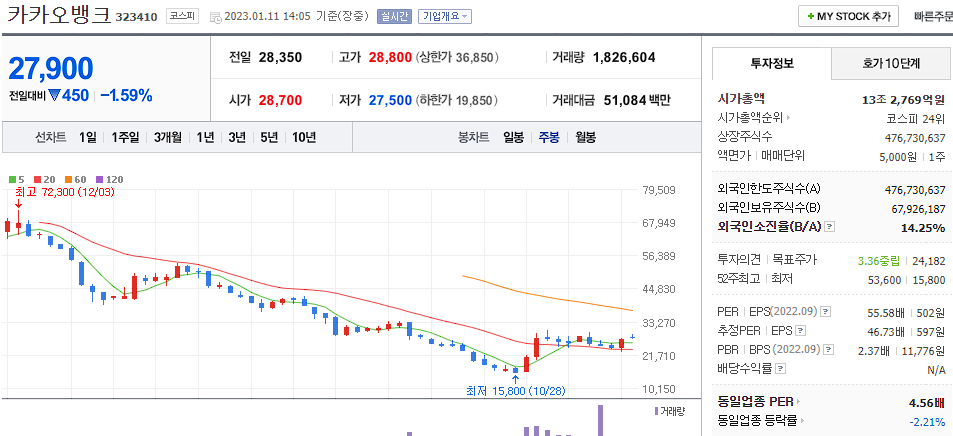
Task: Switch to the 호가10단계 tab
Action: coord(892,63)
